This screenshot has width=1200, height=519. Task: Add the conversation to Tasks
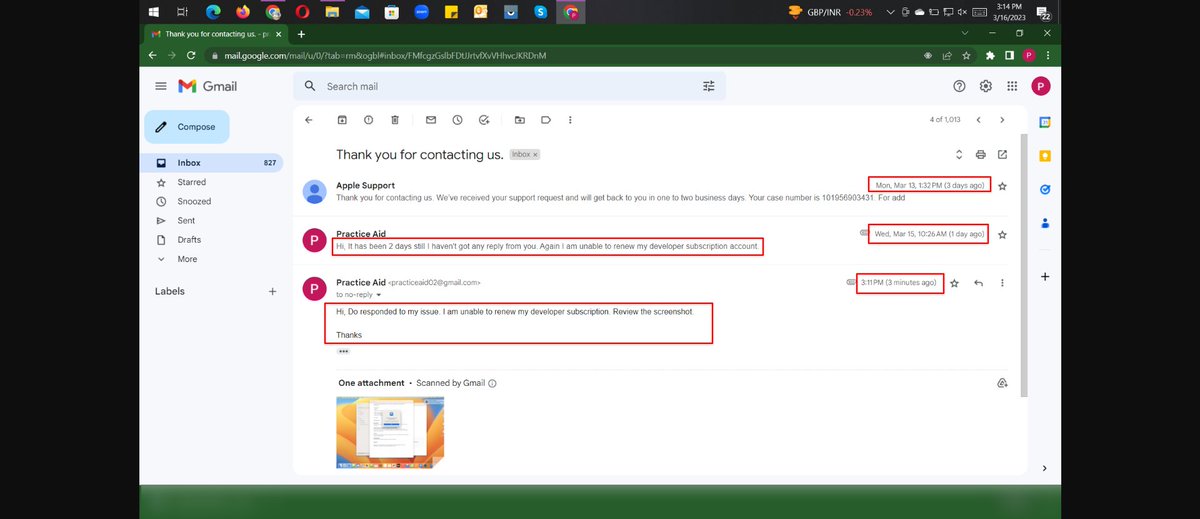point(484,120)
